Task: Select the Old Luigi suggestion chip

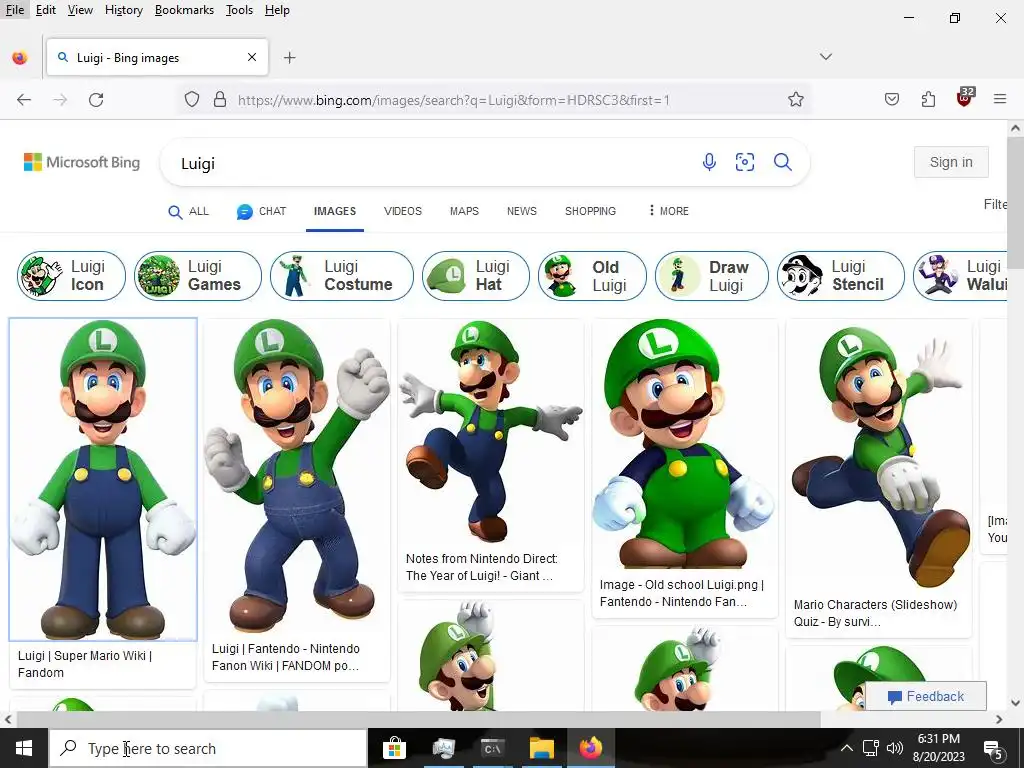Action: (x=592, y=276)
